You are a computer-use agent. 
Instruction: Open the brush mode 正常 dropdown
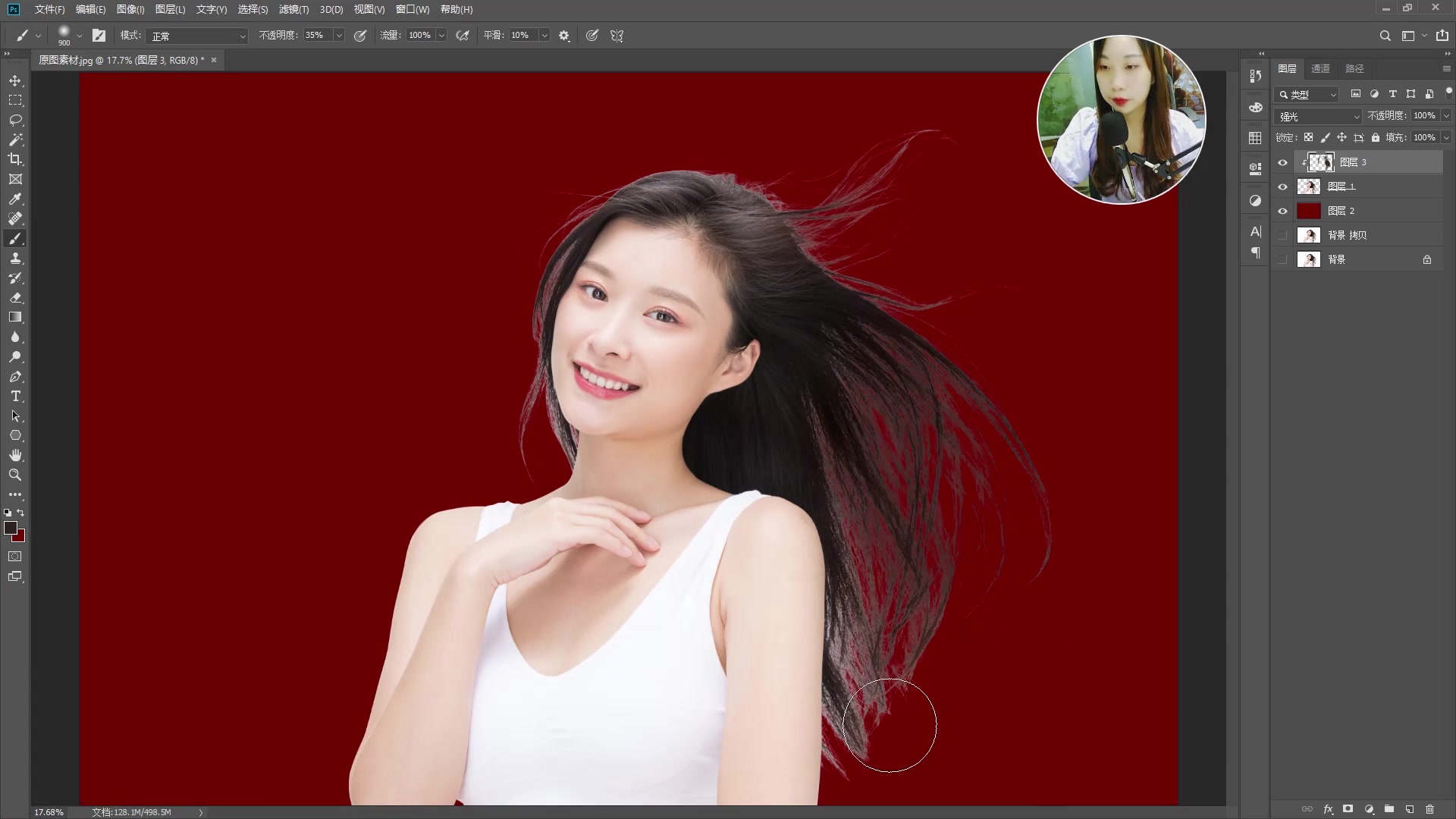pyautogui.click(x=198, y=36)
